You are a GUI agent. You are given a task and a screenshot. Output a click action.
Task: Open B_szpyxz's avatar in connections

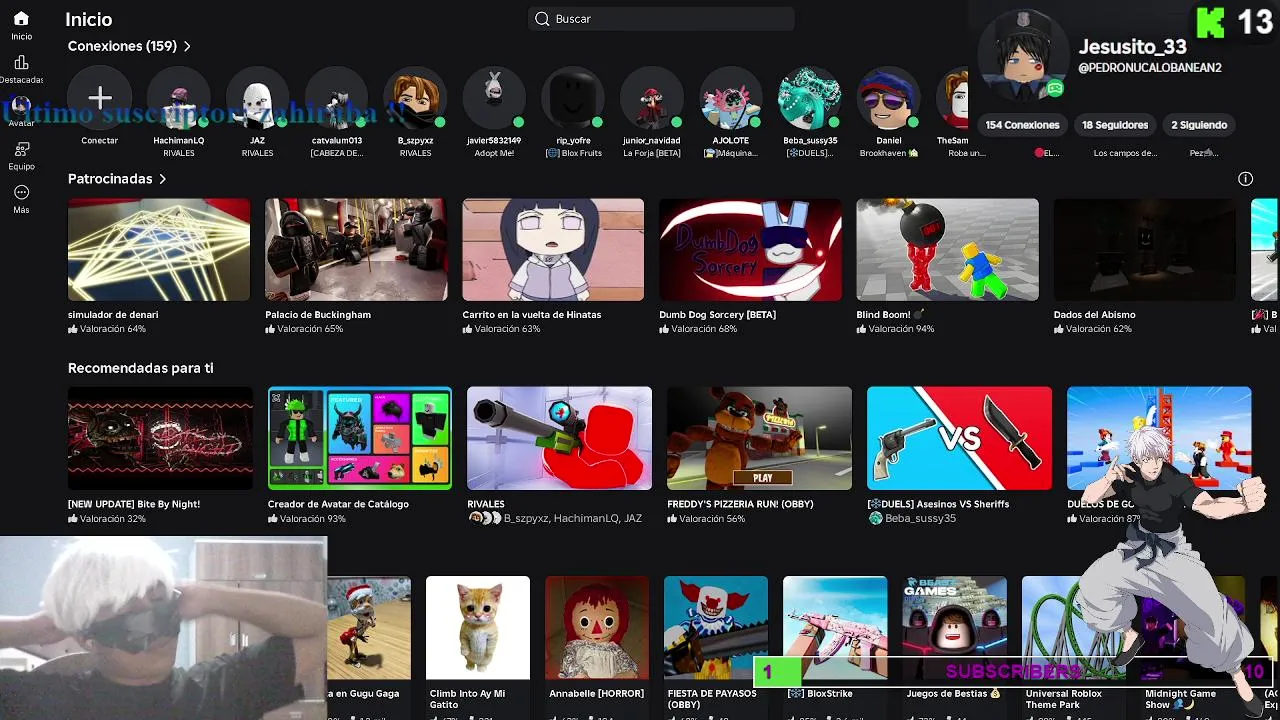click(x=415, y=98)
